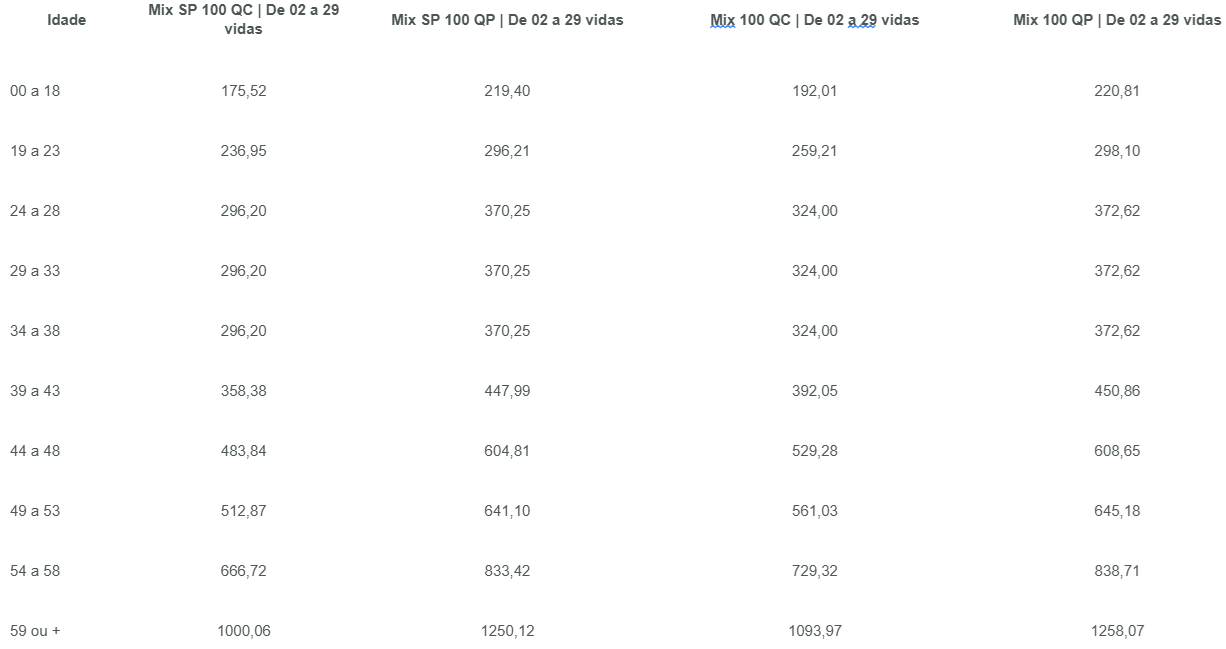The height and width of the screenshot is (649, 1226).
Task: Click the Mix 100 QP column header
Action: pos(1117,20)
